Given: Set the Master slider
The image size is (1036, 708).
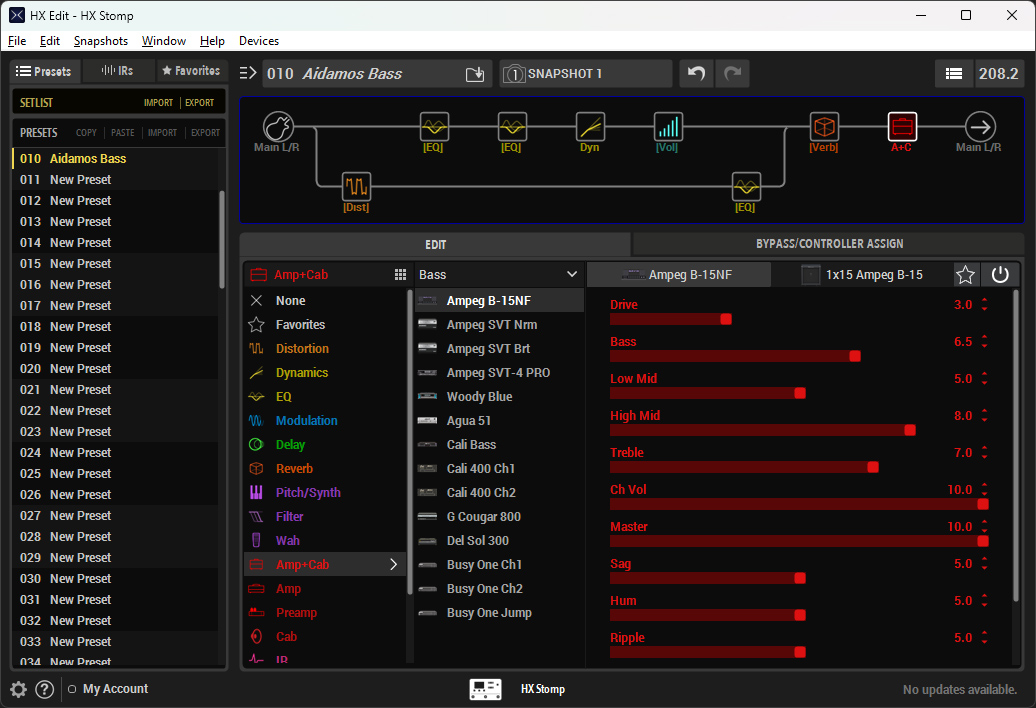Looking at the screenshot, I should point(799,541).
